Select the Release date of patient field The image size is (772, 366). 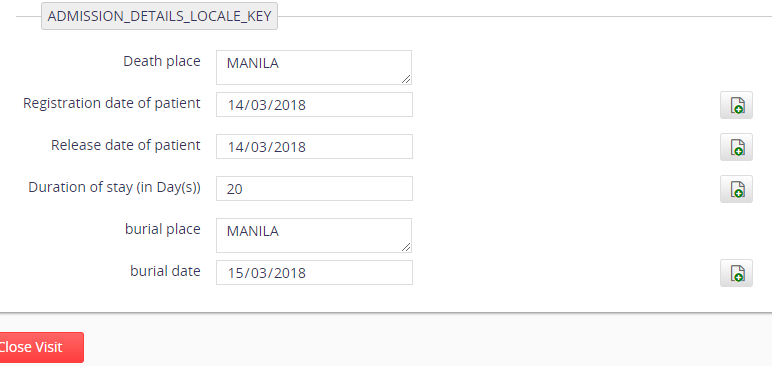[x=314, y=146]
